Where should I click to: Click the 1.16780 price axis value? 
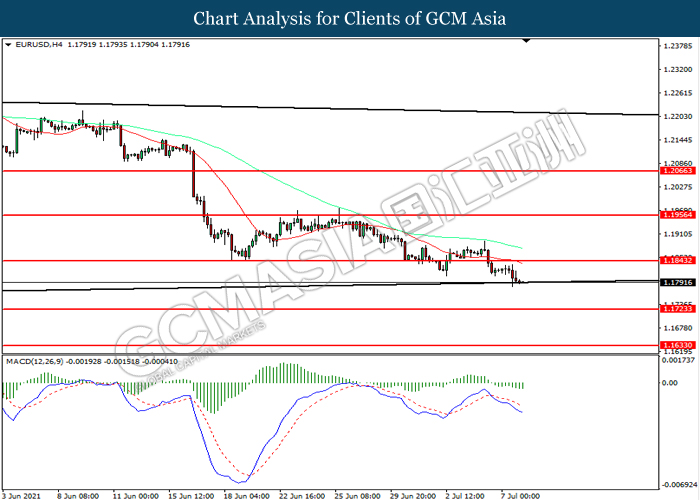(679, 328)
